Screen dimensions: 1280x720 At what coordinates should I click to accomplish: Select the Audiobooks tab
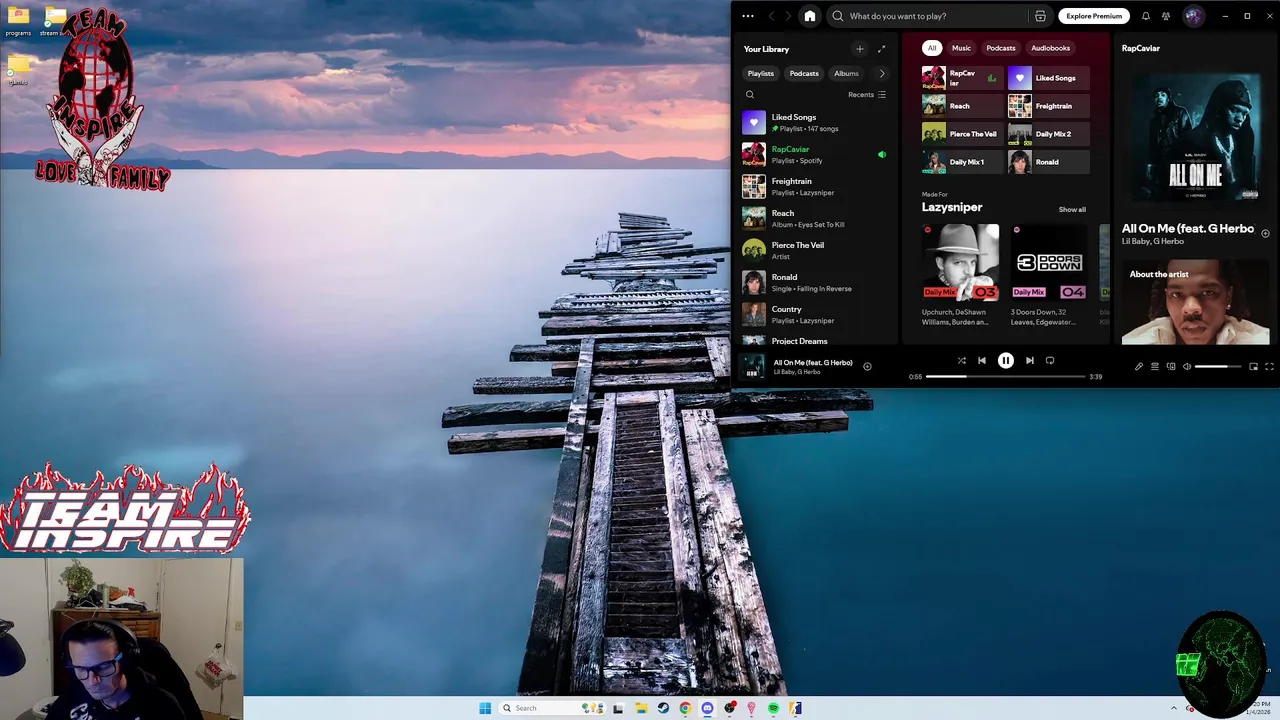(1050, 48)
